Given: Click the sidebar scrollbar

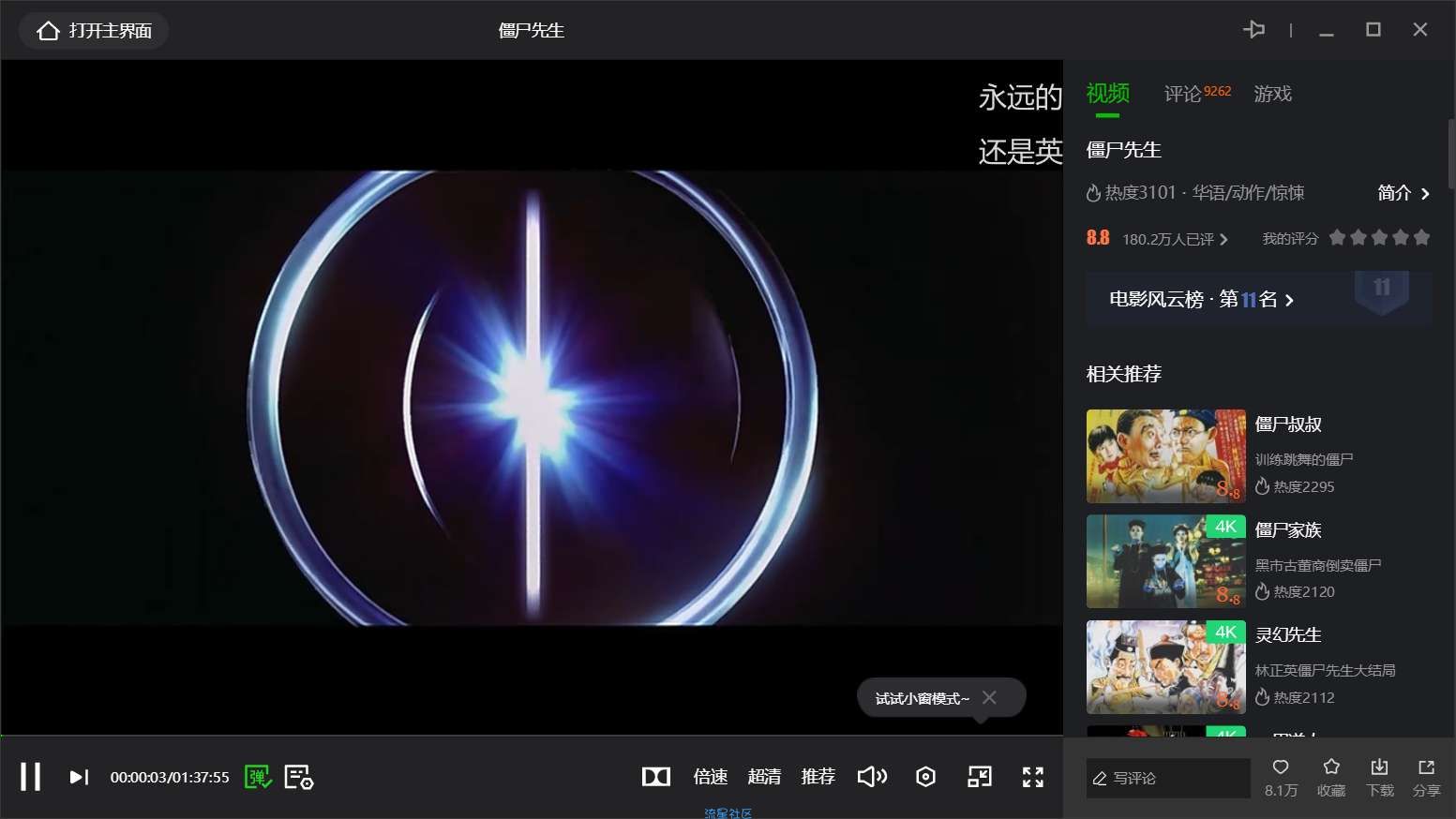Looking at the screenshot, I should [1451, 153].
